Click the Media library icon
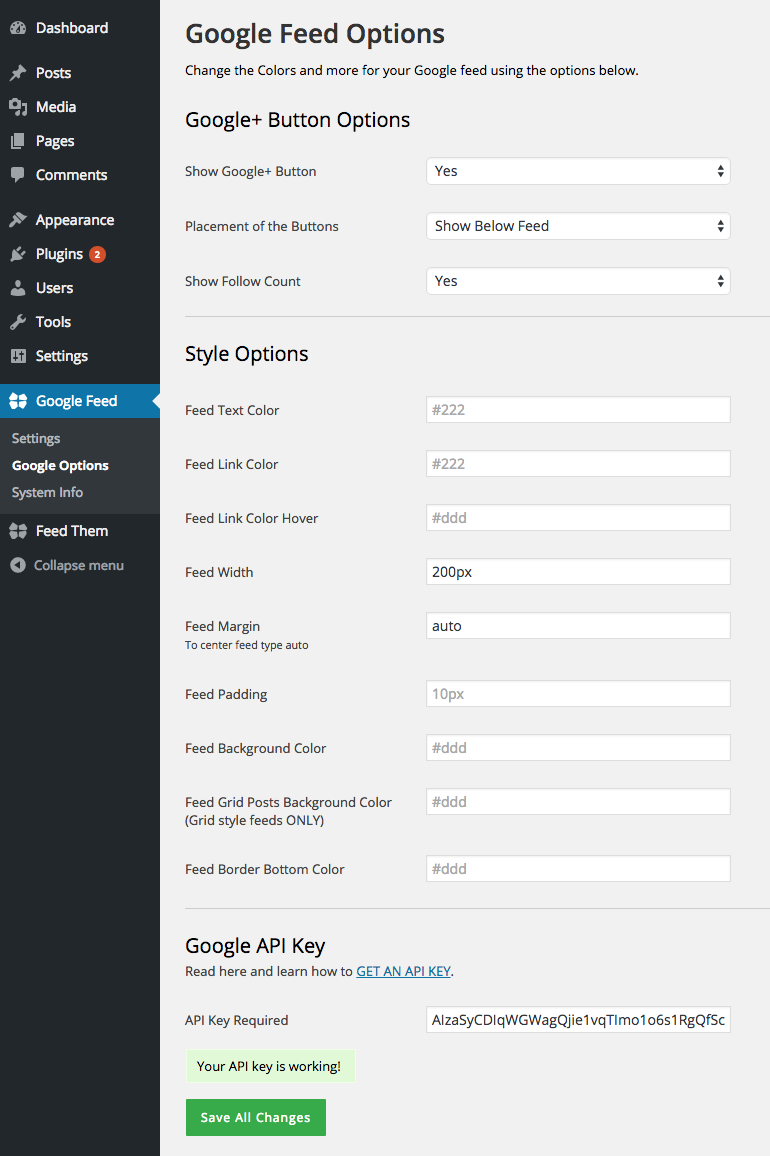The width and height of the screenshot is (770, 1156). pos(18,107)
